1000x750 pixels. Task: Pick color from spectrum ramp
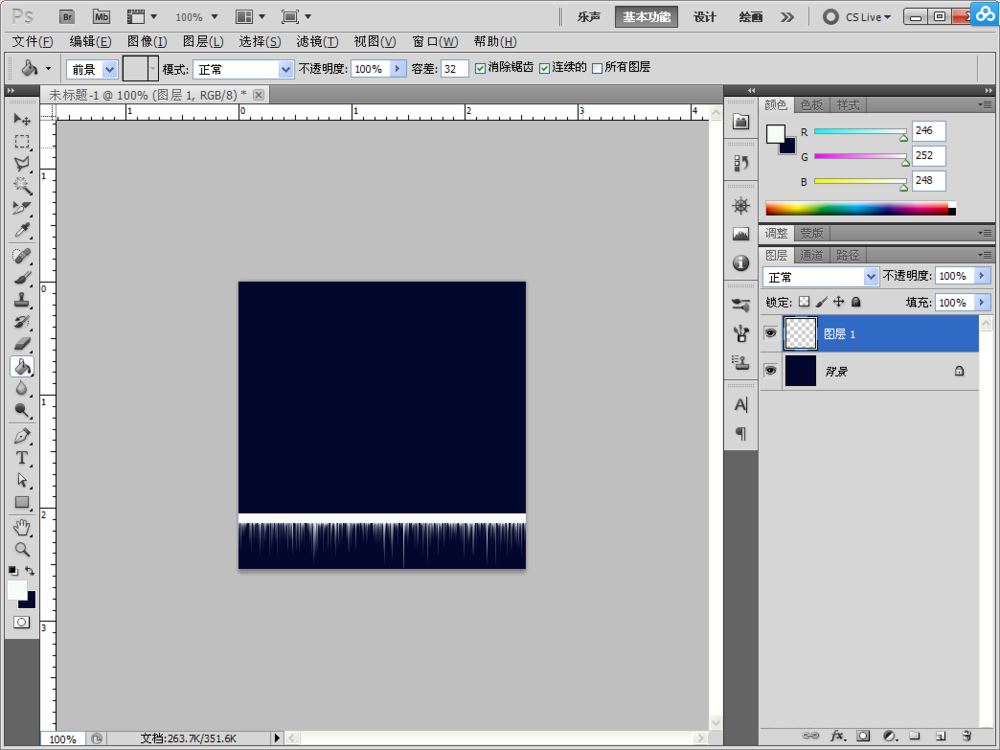click(860, 209)
